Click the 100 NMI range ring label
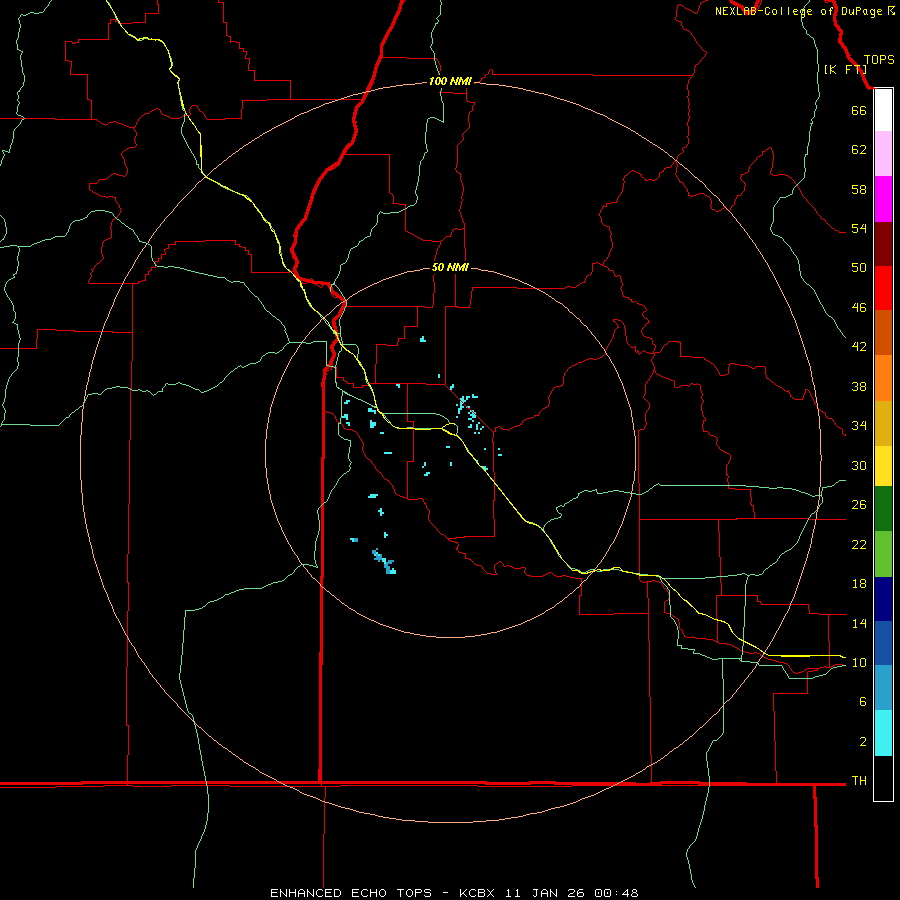Screen dimensions: 900x900 (x=450, y=81)
